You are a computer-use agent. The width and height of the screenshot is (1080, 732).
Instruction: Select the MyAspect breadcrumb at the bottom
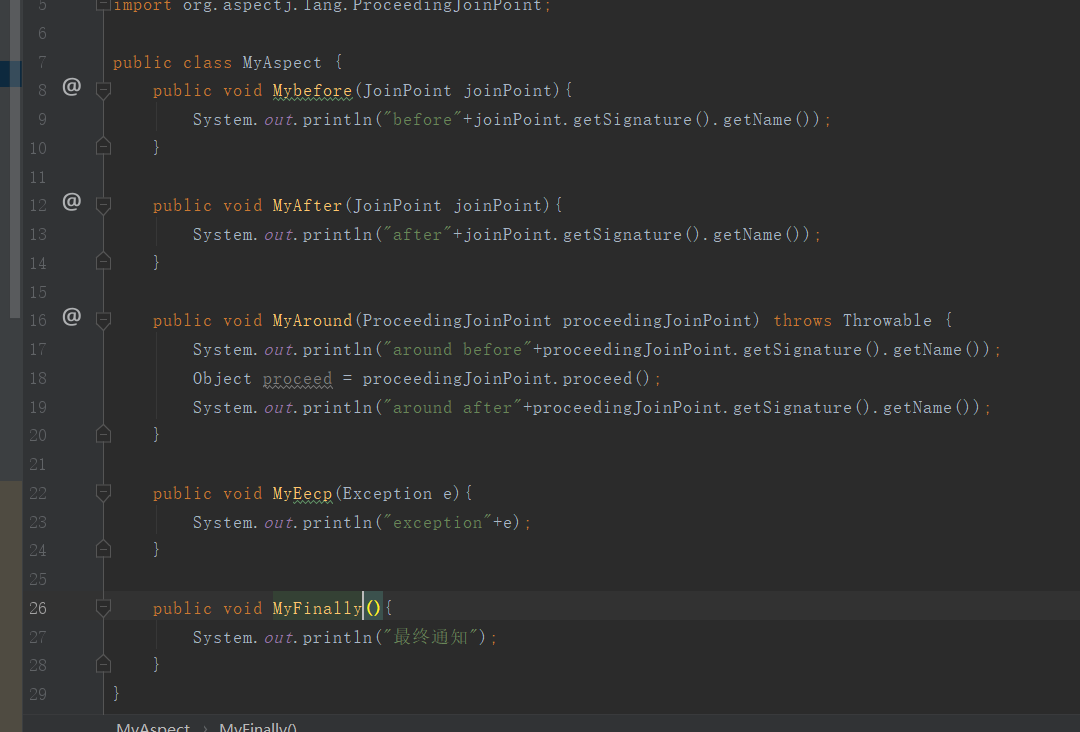click(x=153, y=726)
